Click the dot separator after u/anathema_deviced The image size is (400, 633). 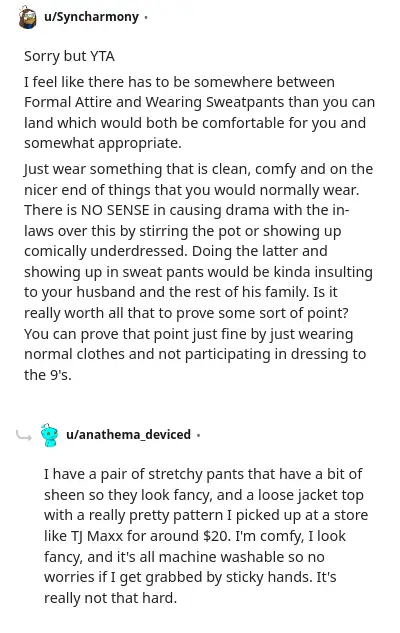[198, 435]
